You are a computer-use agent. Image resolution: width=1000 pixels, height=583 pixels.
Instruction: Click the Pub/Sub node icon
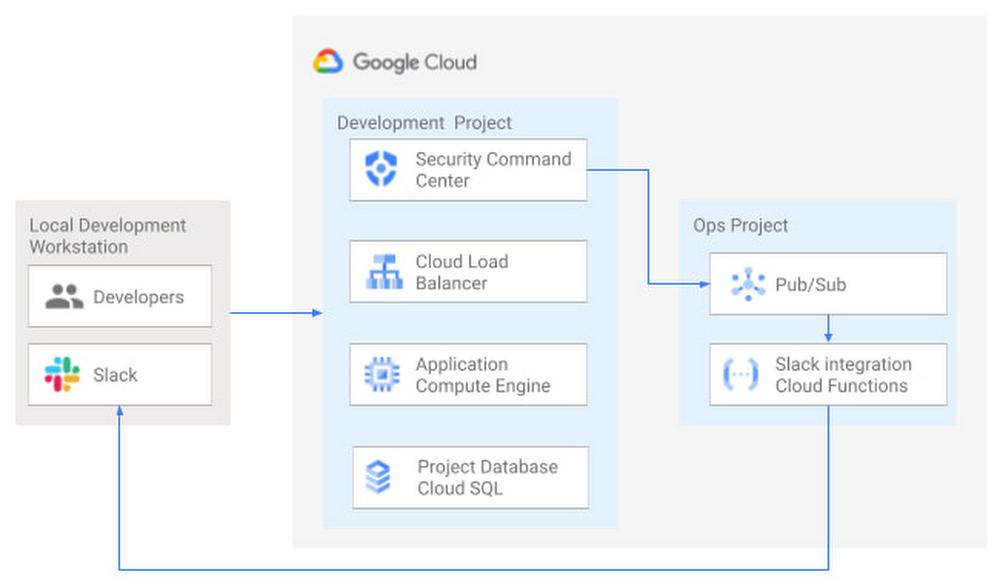pos(748,284)
